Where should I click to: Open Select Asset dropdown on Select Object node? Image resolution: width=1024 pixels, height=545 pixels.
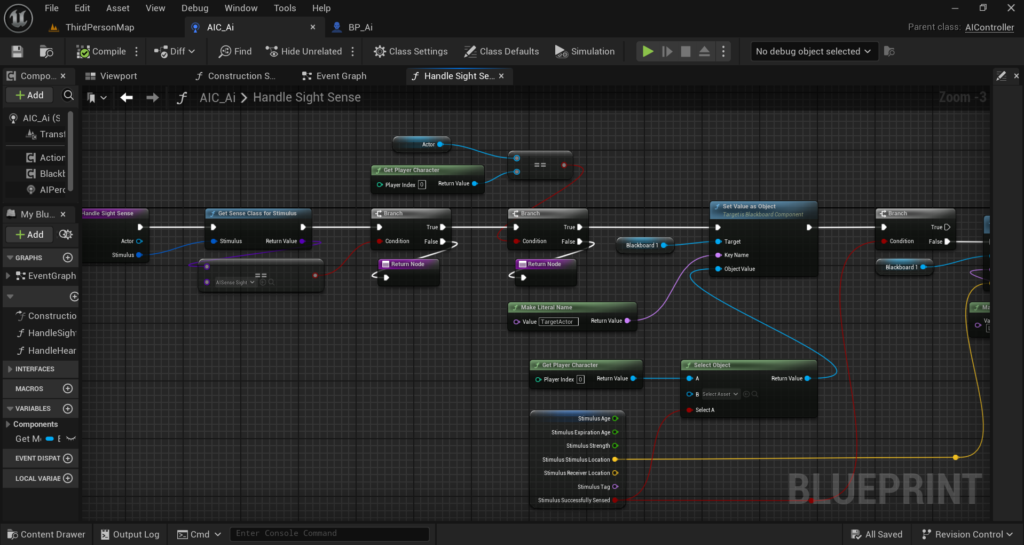coord(720,394)
